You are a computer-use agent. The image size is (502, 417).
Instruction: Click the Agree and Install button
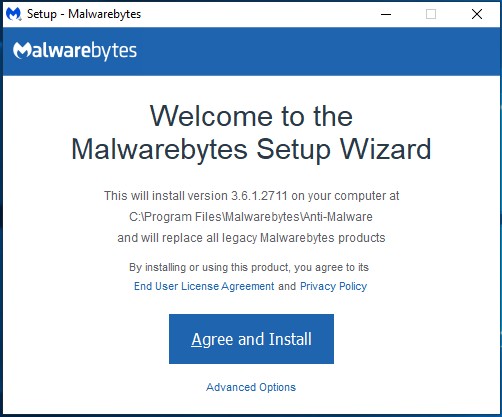(251, 339)
